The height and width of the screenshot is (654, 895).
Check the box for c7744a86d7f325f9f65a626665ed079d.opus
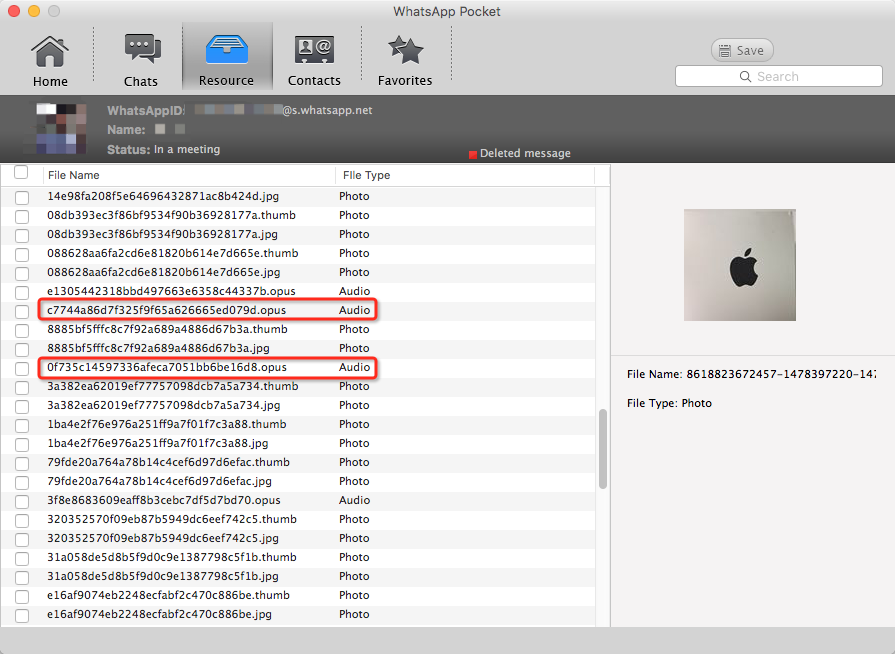coord(22,311)
